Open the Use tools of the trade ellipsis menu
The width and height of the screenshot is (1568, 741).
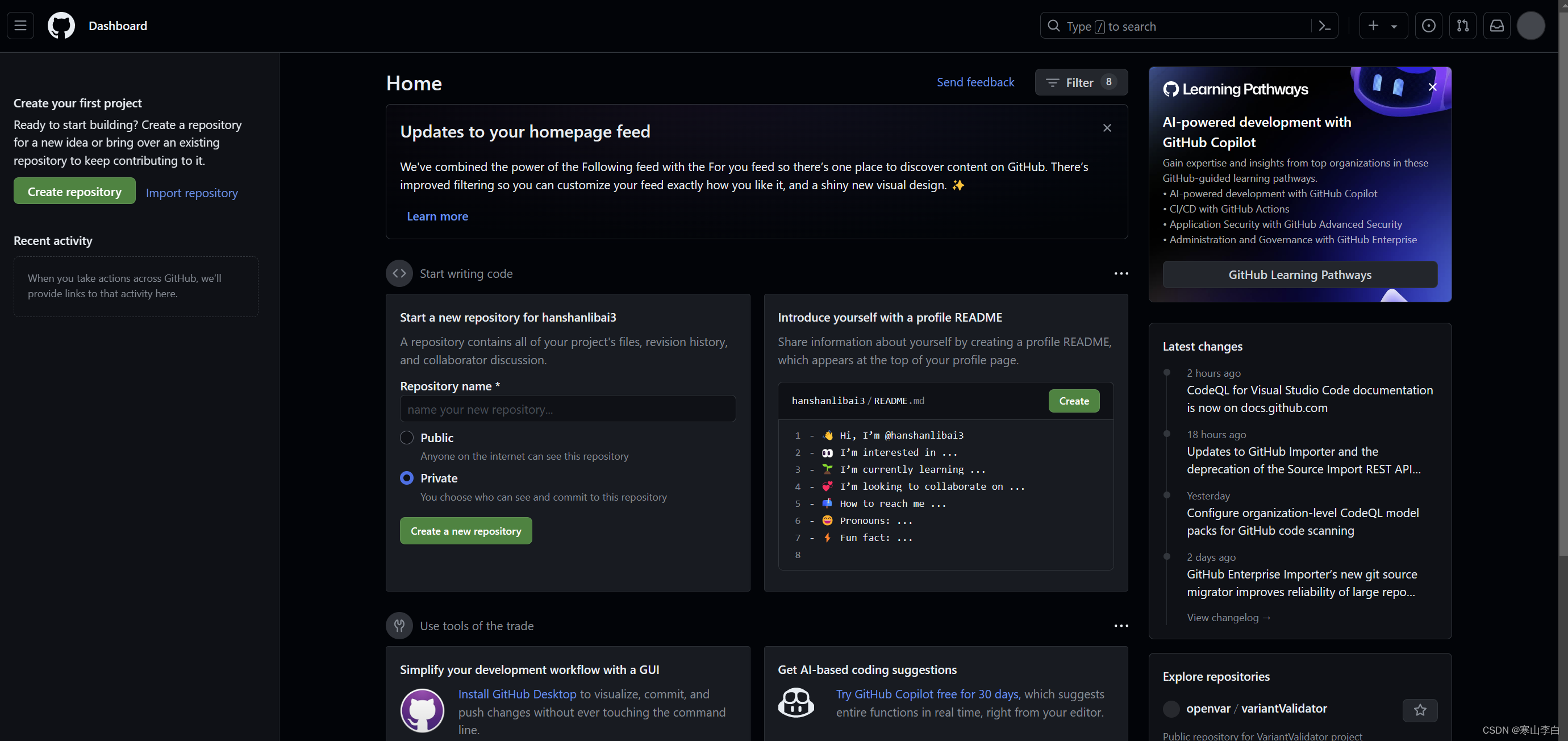[x=1120, y=625]
